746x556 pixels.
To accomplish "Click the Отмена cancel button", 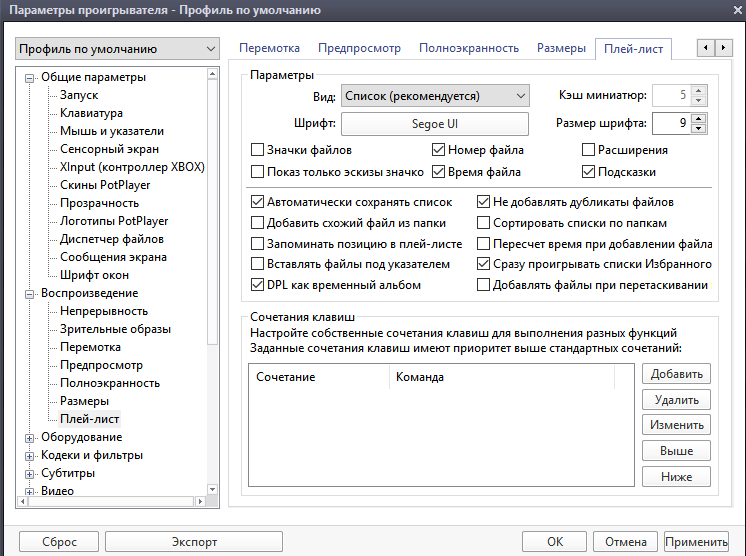I will tap(625, 542).
